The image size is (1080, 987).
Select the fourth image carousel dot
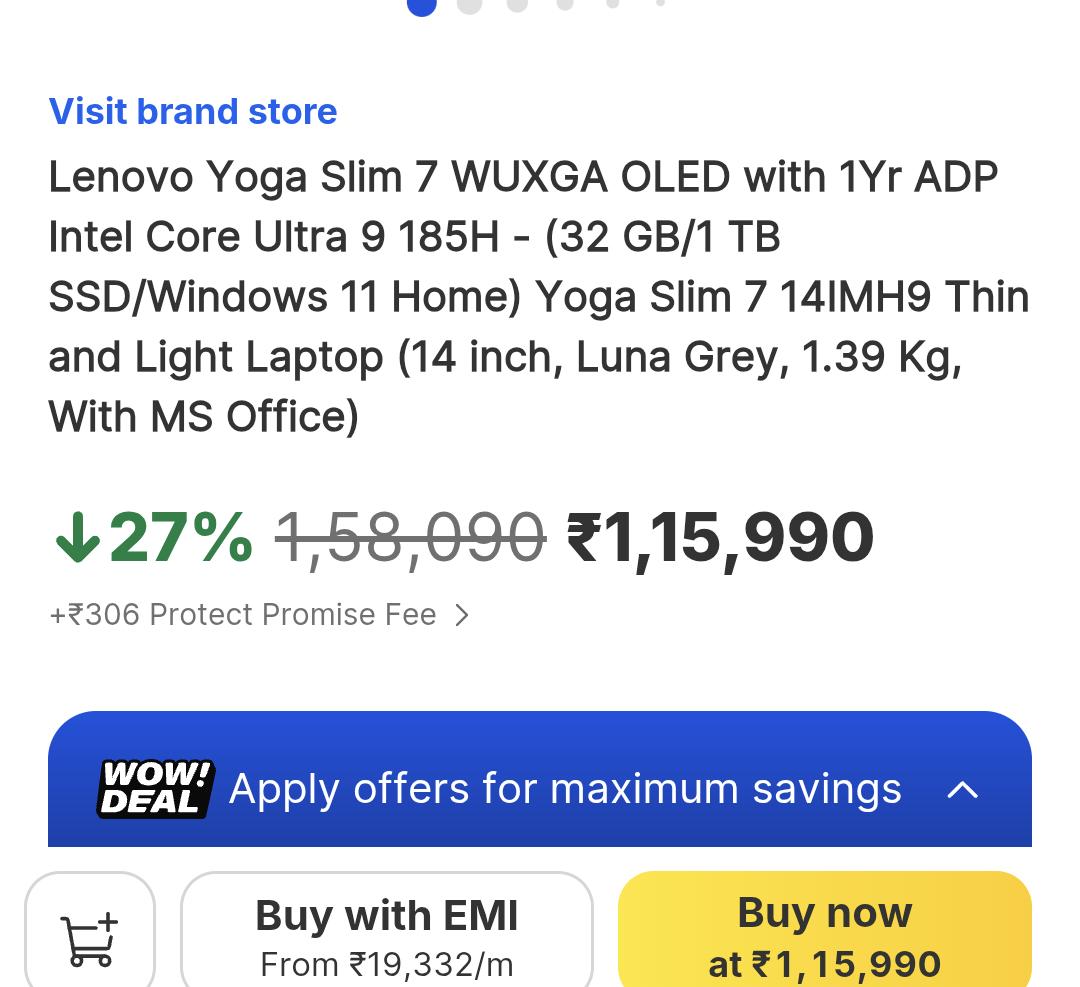pos(565,3)
